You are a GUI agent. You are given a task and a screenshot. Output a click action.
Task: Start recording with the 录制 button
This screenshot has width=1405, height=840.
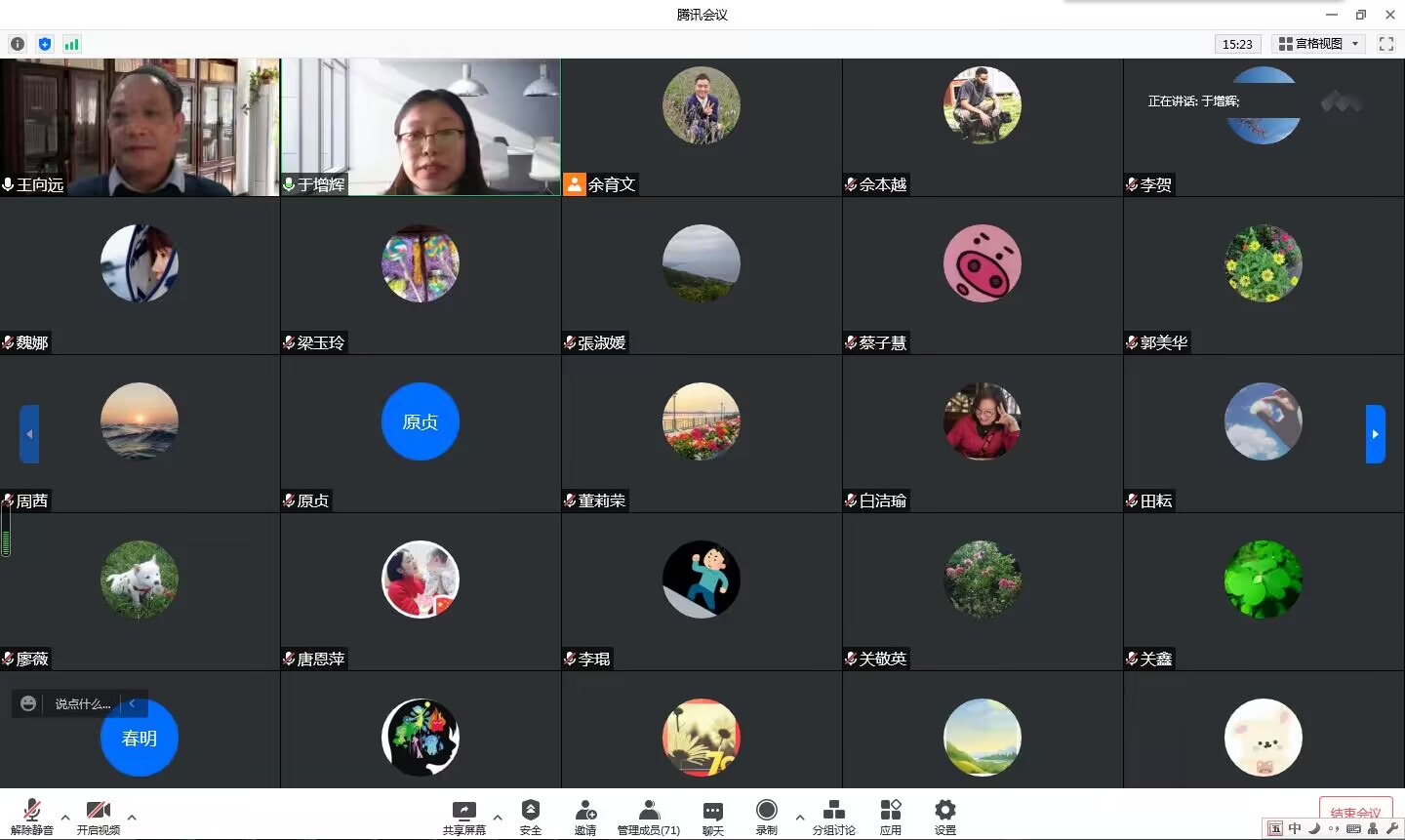coord(767,817)
